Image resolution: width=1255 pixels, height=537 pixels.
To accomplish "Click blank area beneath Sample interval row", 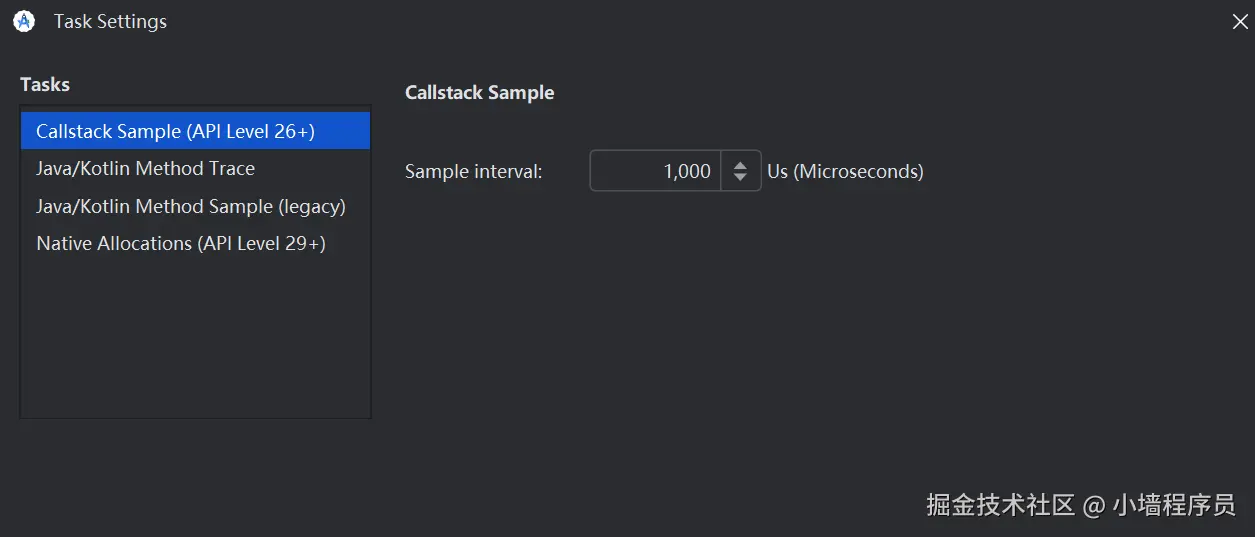I will (700, 300).
